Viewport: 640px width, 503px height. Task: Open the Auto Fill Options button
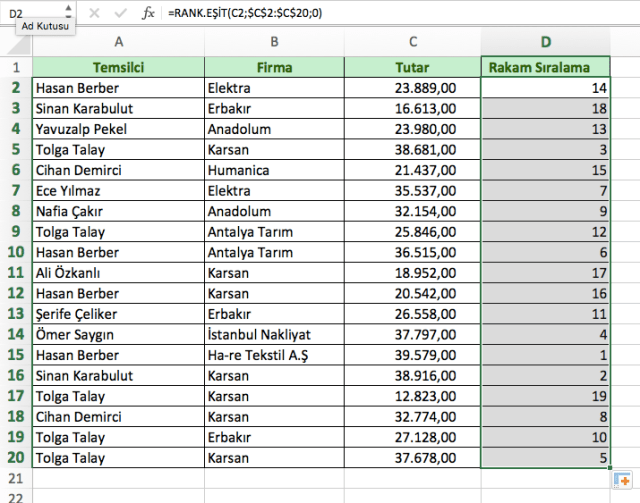pos(621,480)
